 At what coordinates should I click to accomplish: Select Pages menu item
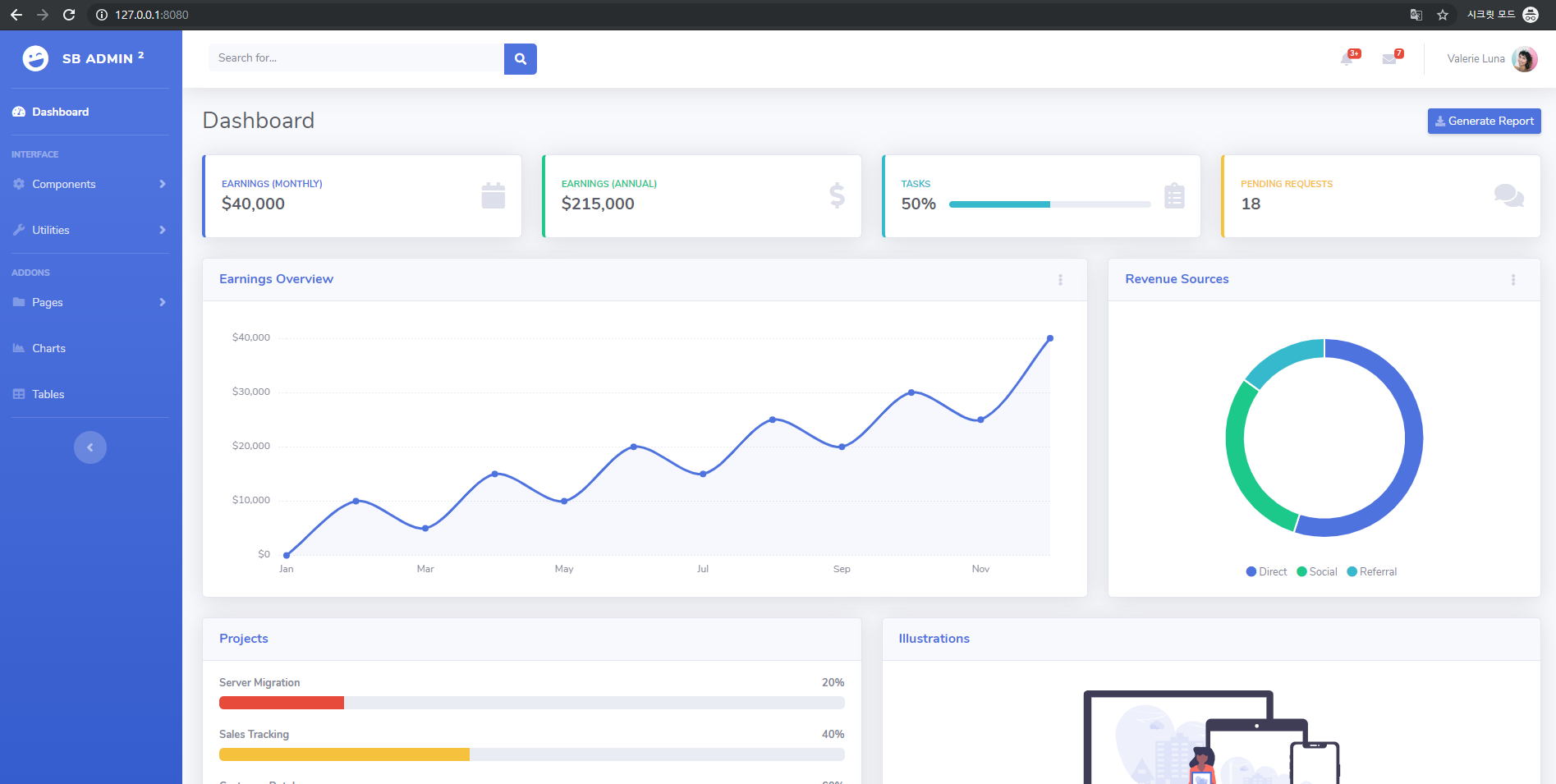pyautogui.click(x=90, y=302)
